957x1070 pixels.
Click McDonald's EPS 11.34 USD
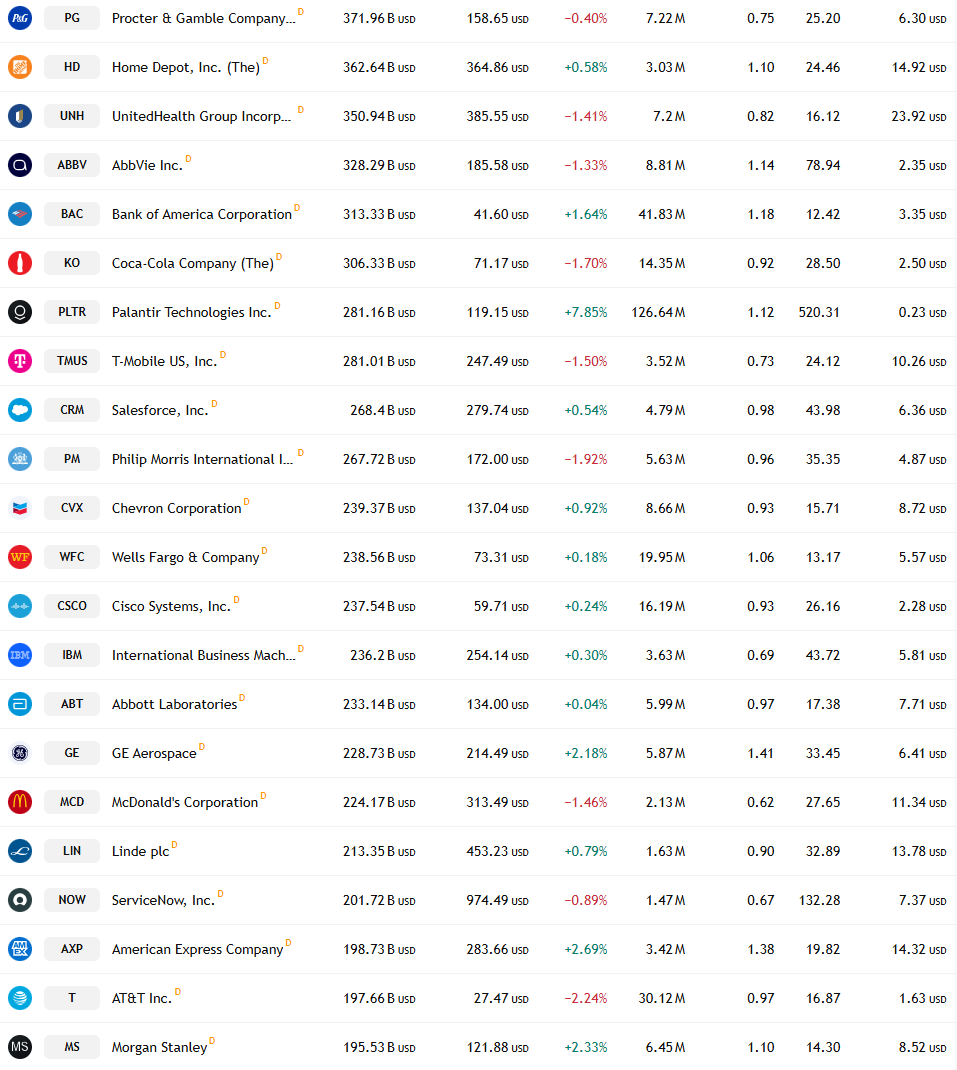(919, 802)
